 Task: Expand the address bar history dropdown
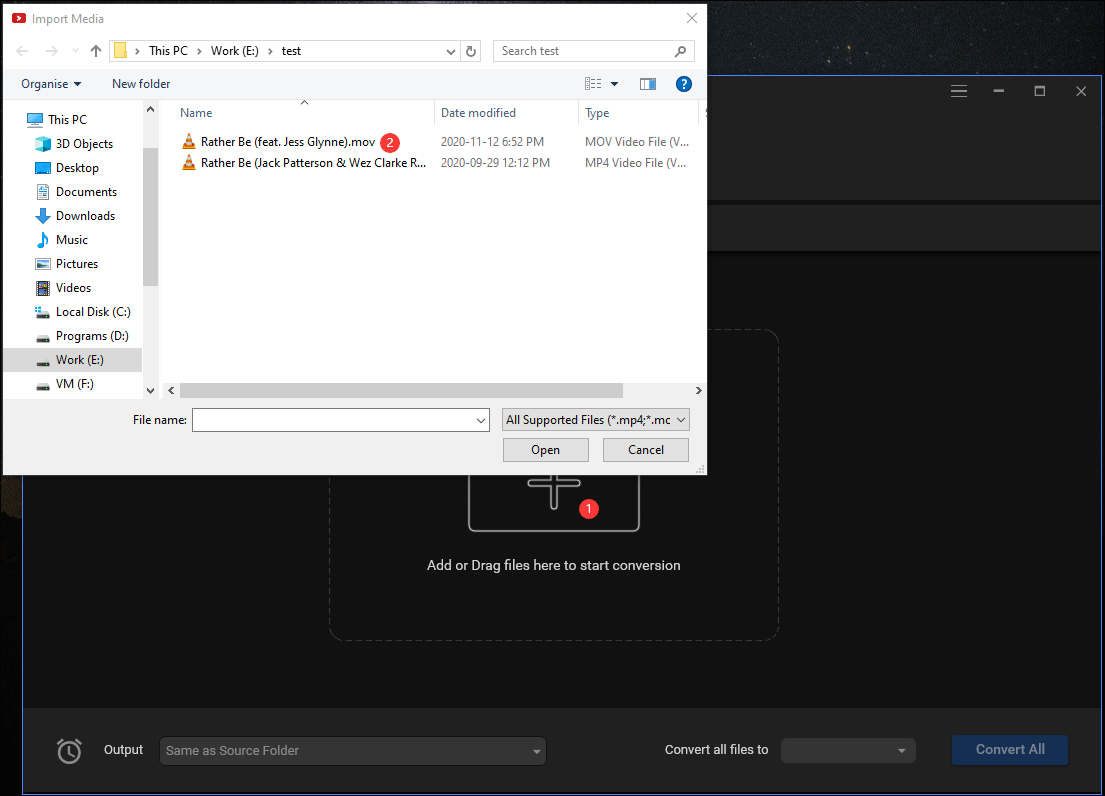(x=451, y=51)
